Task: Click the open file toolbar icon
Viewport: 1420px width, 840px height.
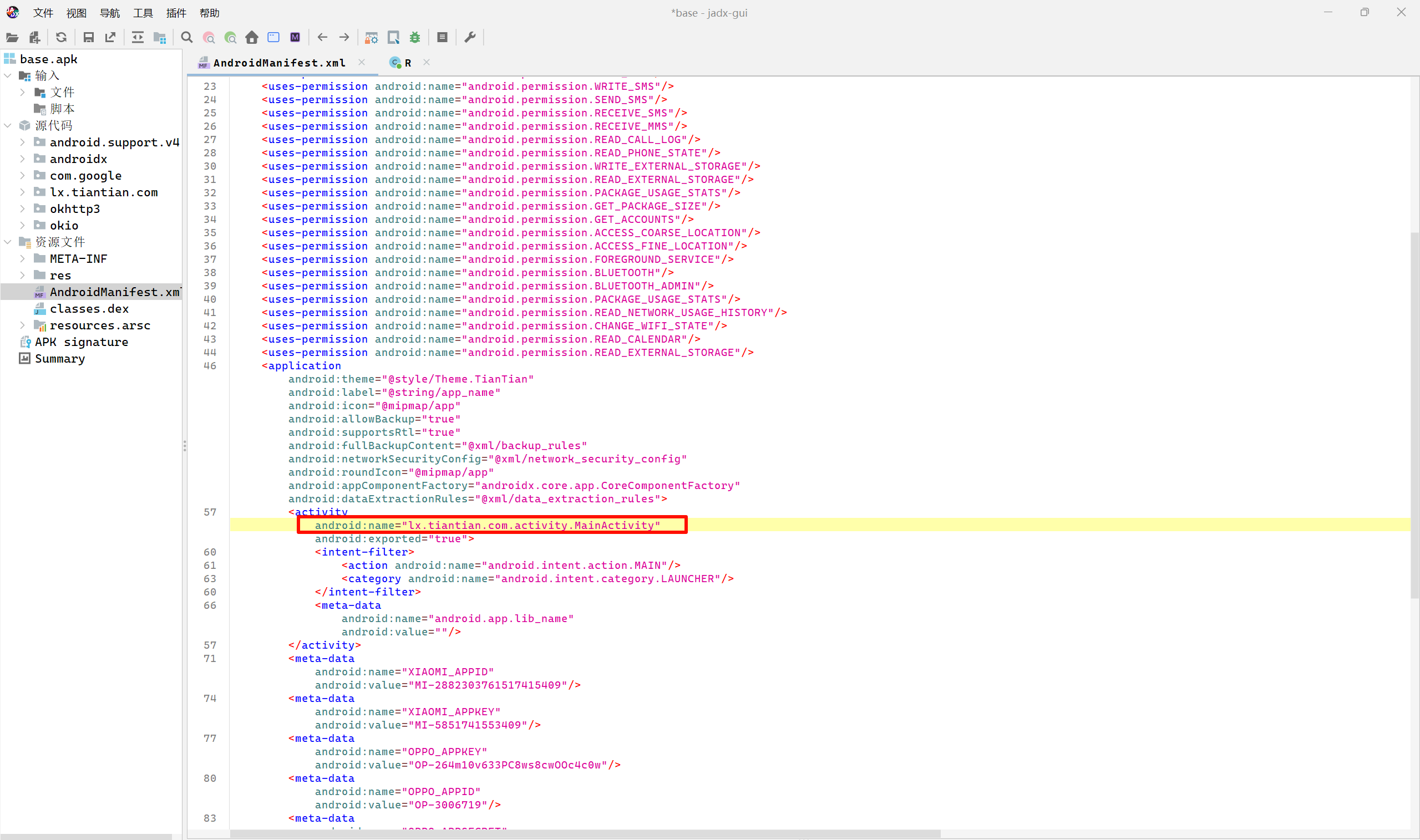Action: pyautogui.click(x=12, y=38)
